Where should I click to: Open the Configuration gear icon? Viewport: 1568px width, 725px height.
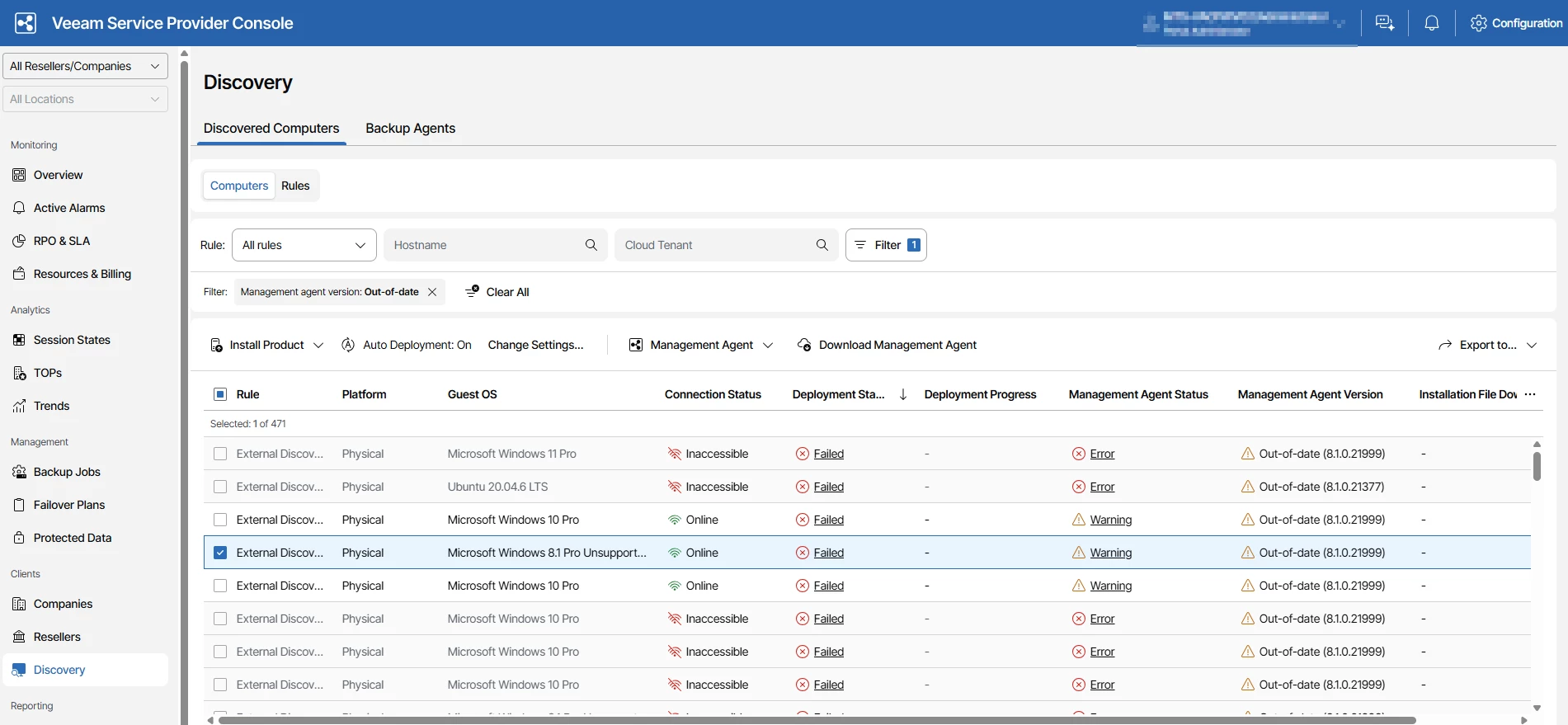1478,23
